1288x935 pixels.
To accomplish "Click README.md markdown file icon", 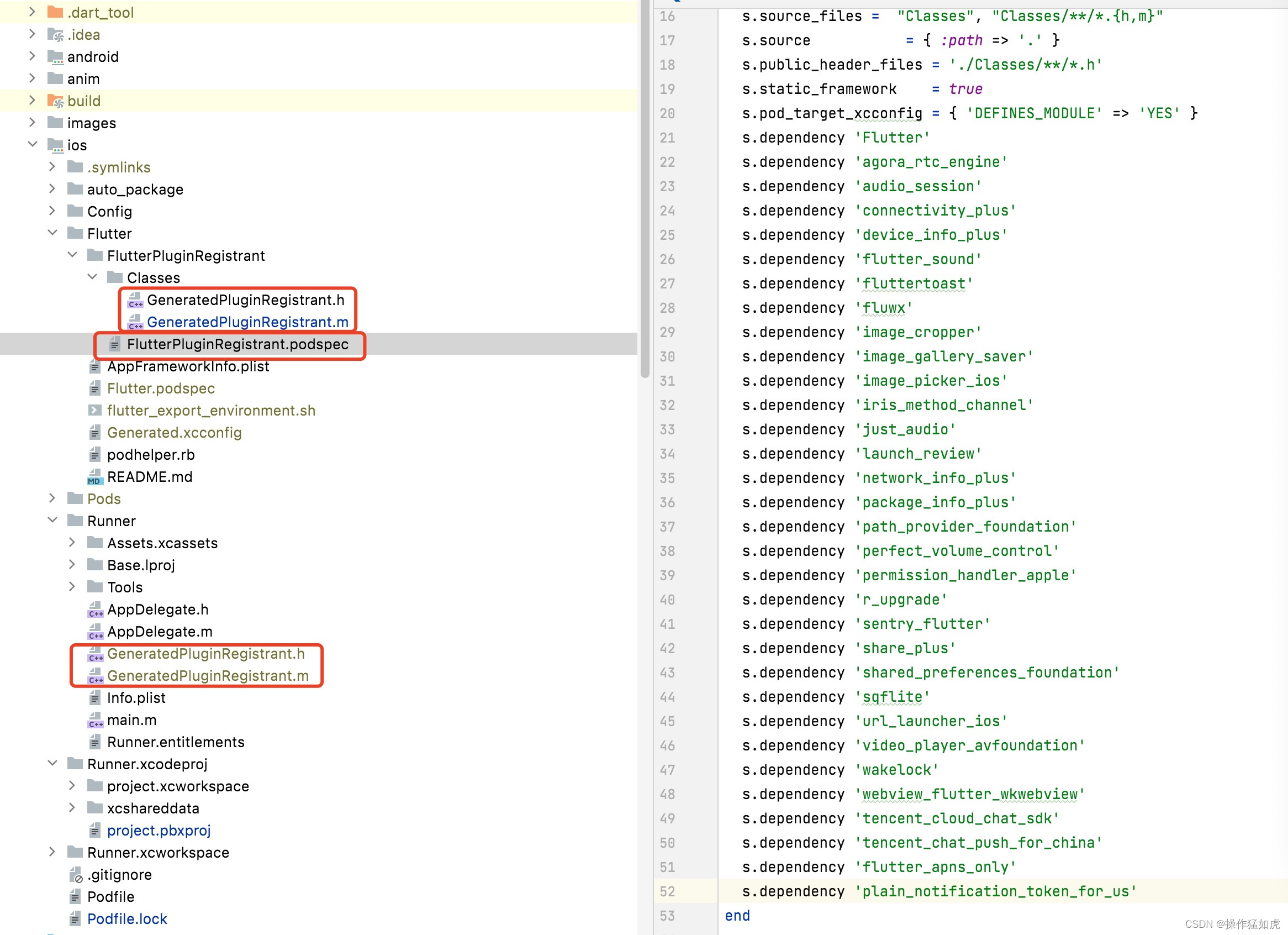I will [x=95, y=476].
